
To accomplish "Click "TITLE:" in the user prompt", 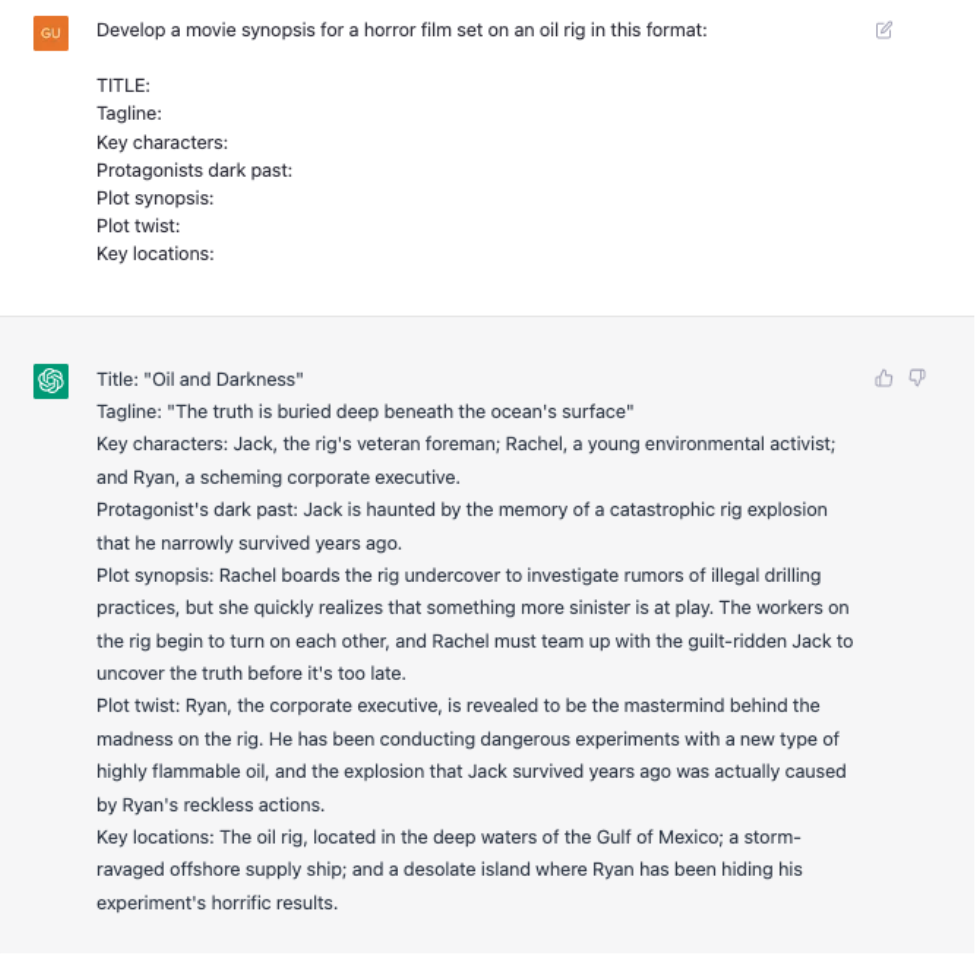I will coord(123,86).
